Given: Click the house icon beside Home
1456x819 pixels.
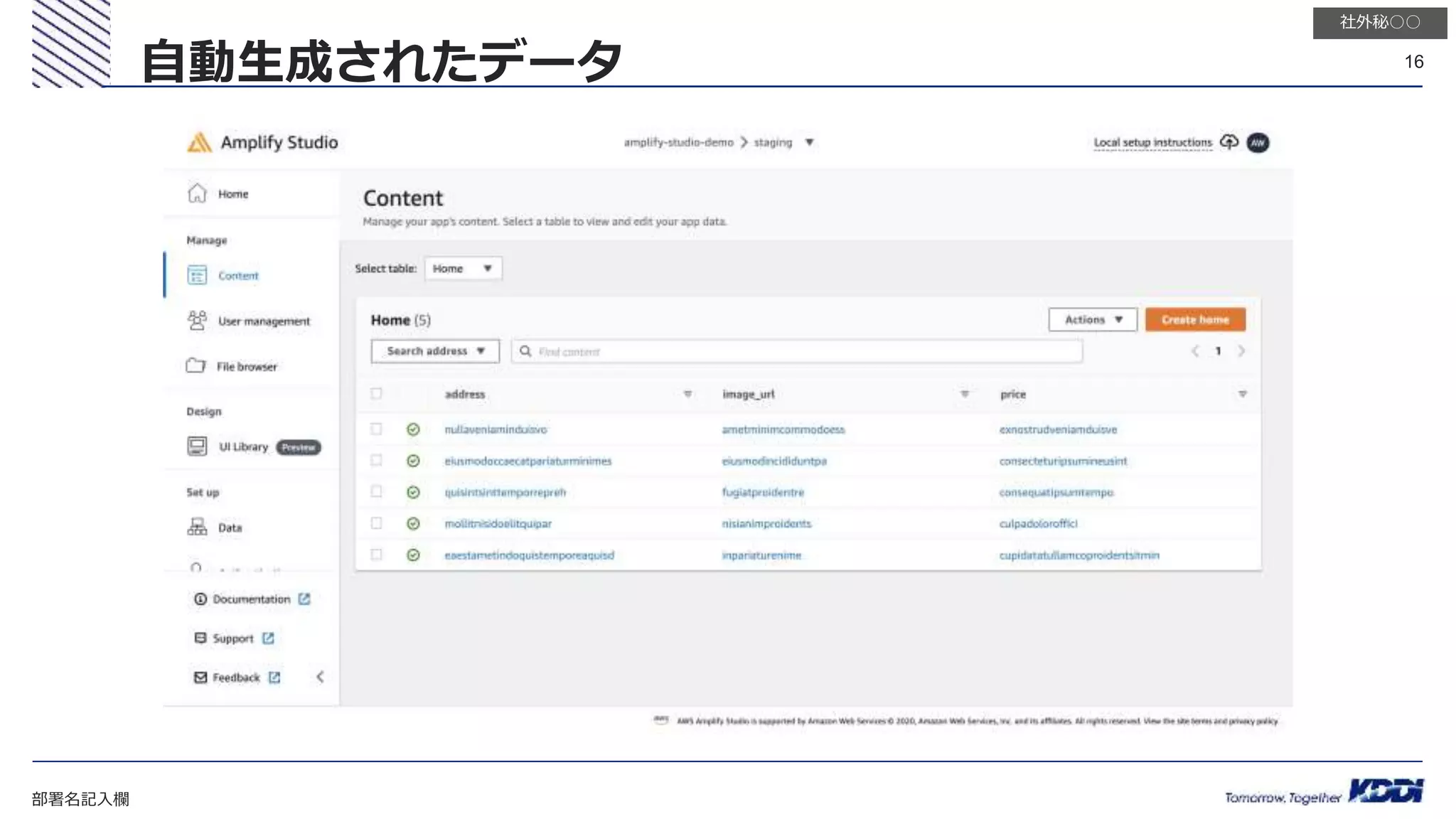Looking at the screenshot, I should click(x=197, y=193).
